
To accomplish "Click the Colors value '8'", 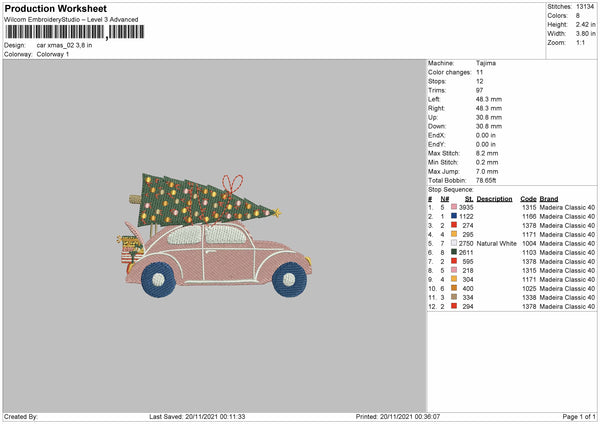I will click(578, 16).
